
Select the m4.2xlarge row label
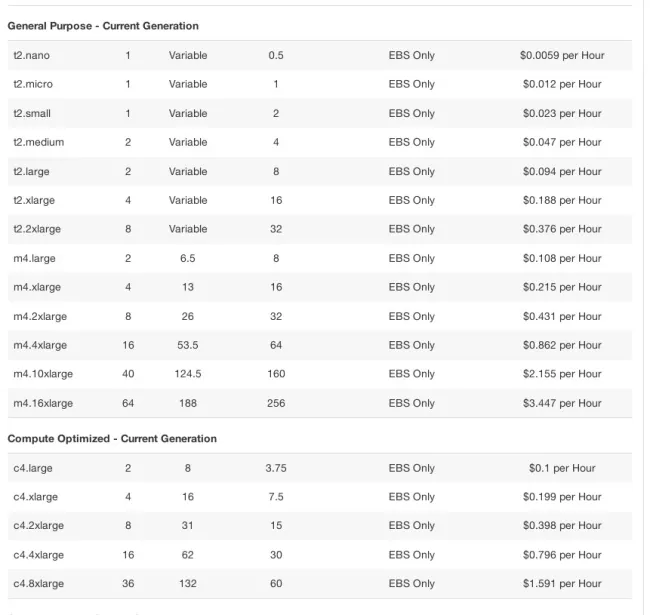(40, 316)
